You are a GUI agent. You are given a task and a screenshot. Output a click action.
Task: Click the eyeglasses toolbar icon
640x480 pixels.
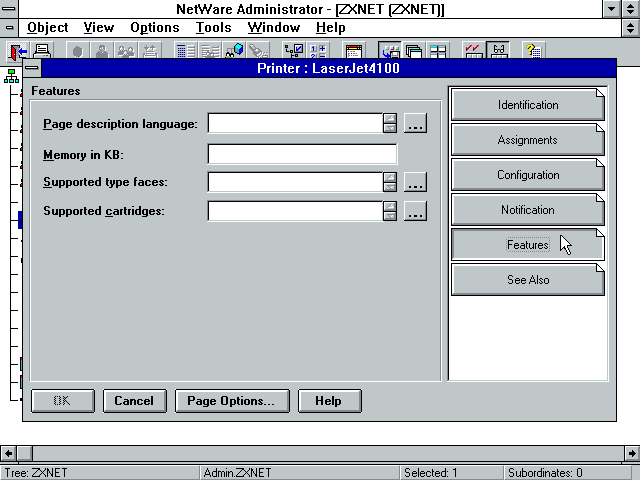click(x=498, y=51)
